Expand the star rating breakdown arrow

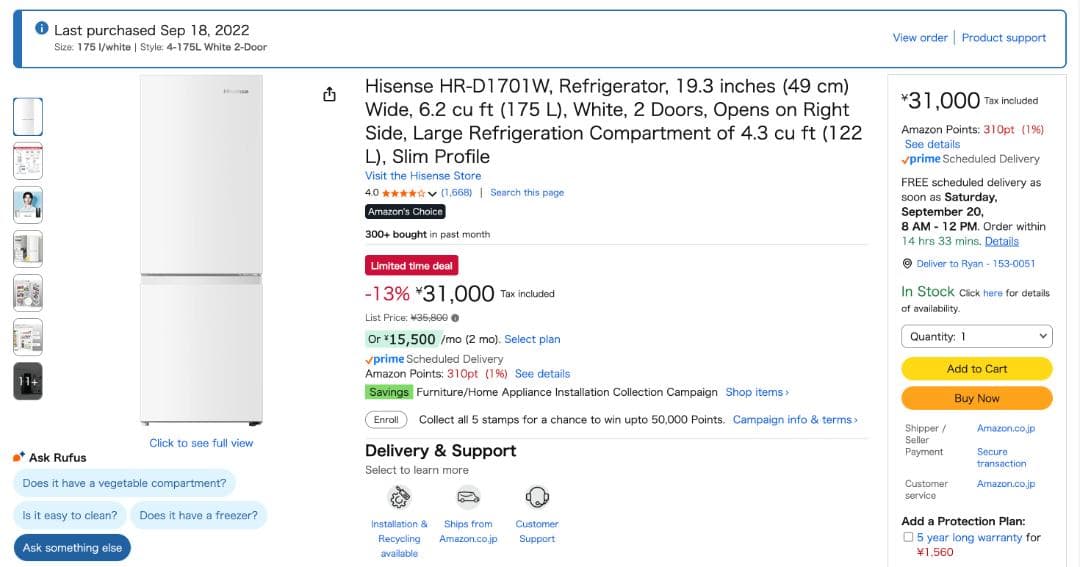click(x=432, y=193)
